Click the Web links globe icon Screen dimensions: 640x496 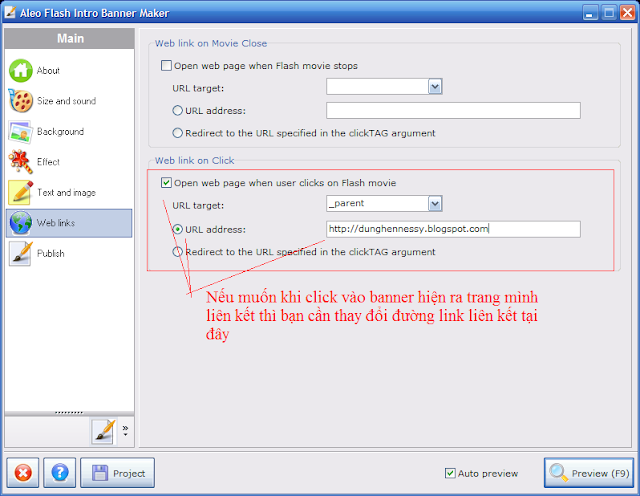(20, 223)
